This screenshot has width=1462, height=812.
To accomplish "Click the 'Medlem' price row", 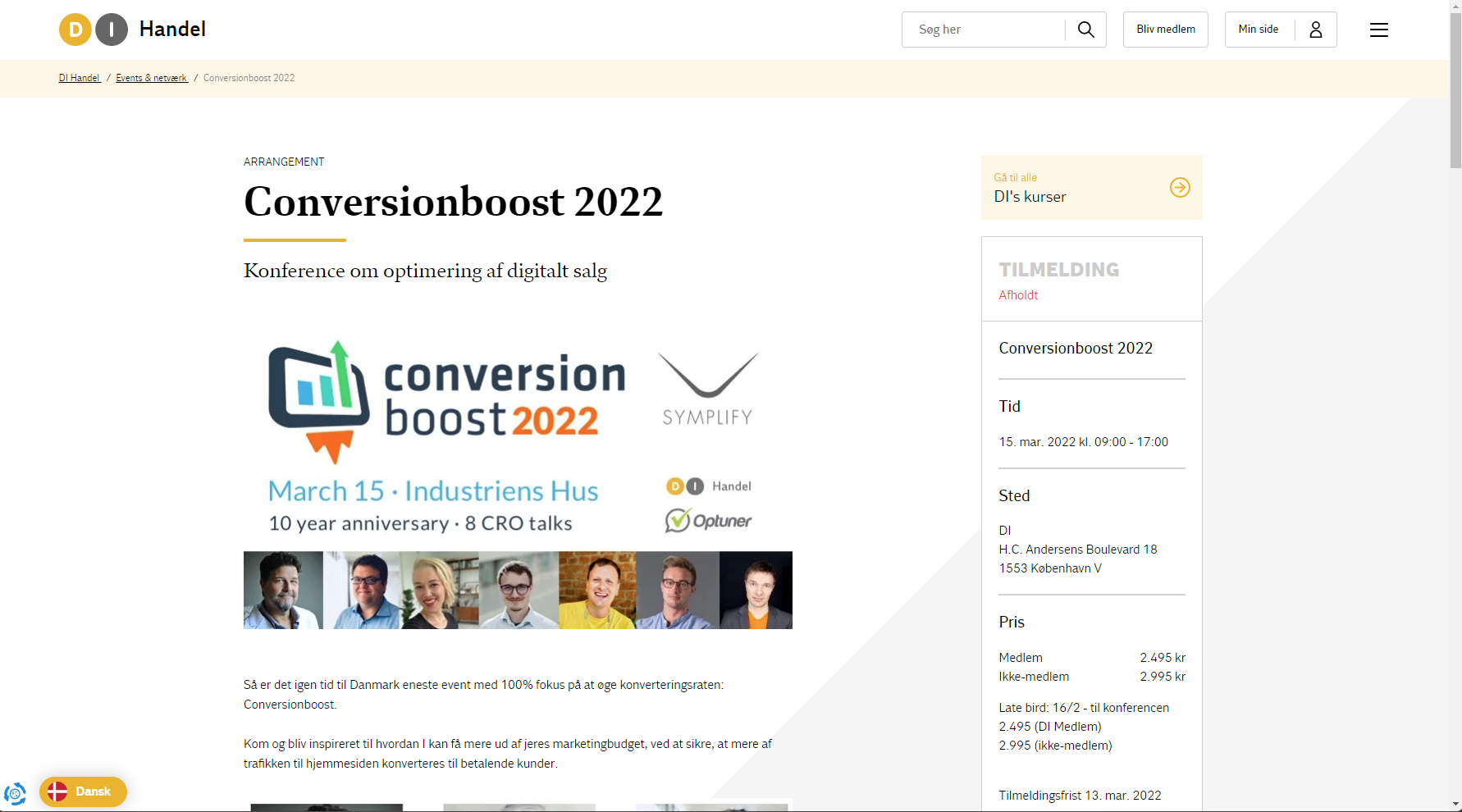I will (1092, 658).
